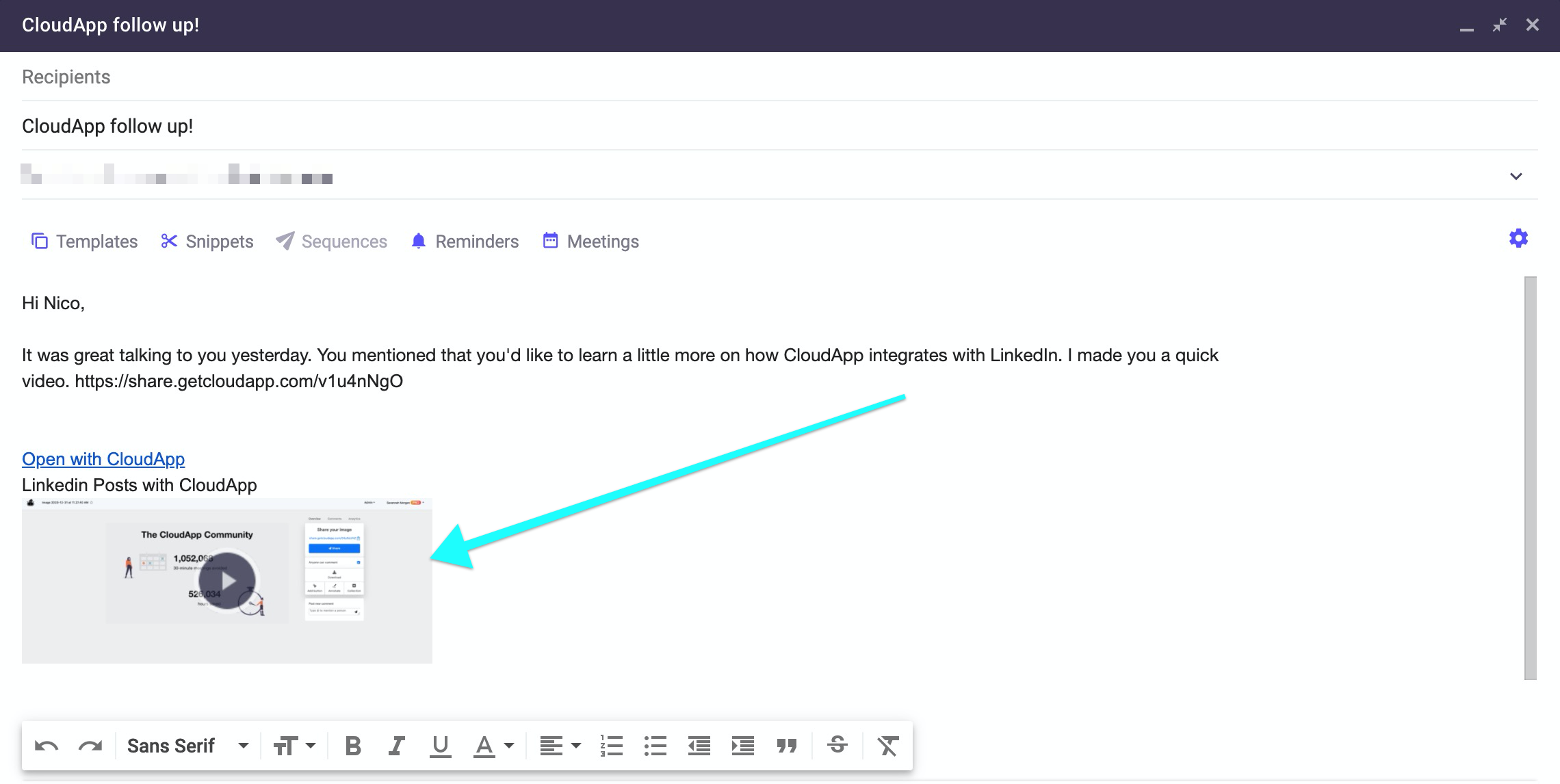Open Meetings via the calendar icon
Screen dimensions: 1560x784
click(x=549, y=240)
